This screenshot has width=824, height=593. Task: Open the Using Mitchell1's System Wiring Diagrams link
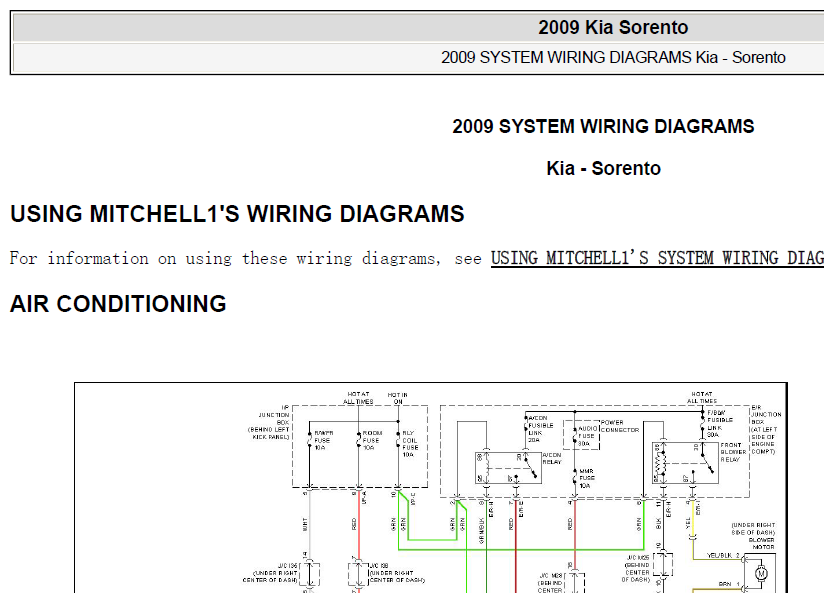(x=657, y=258)
